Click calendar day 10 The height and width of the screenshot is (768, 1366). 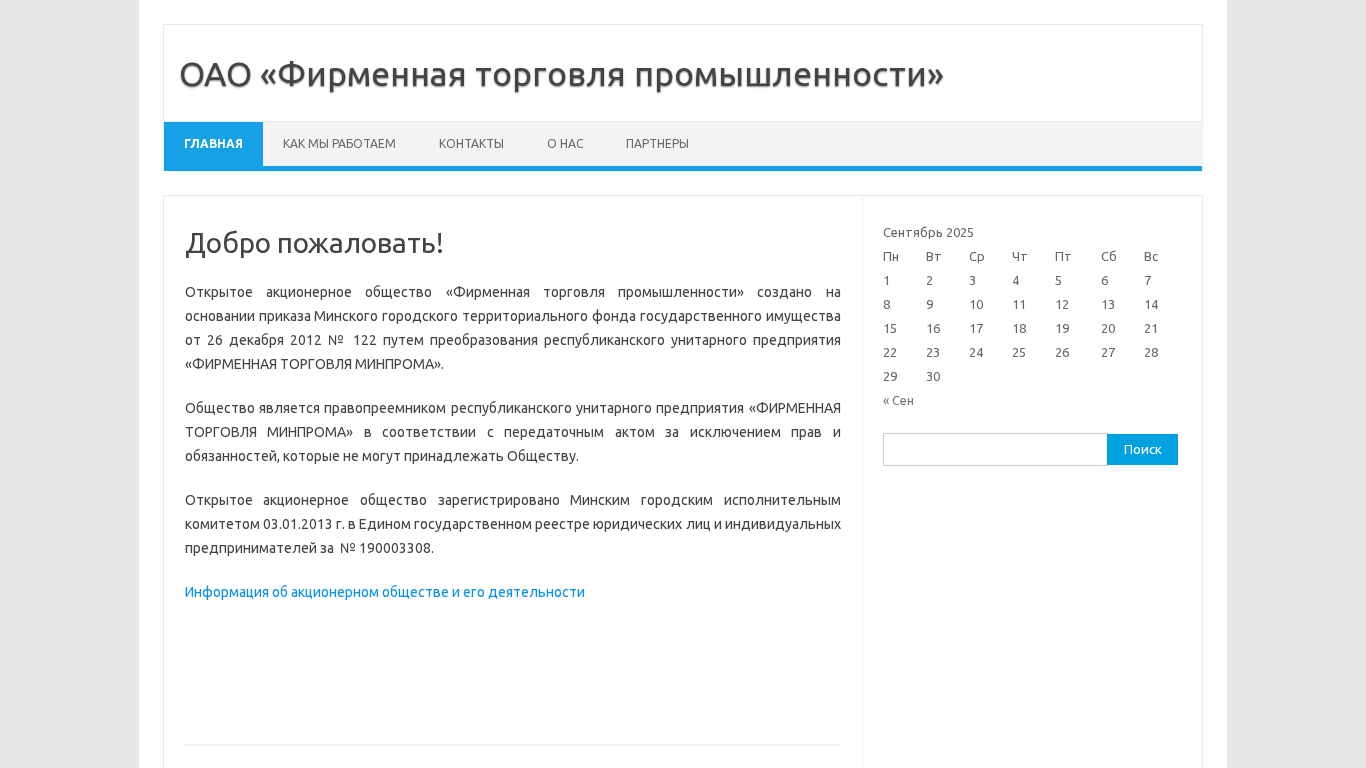tap(976, 305)
